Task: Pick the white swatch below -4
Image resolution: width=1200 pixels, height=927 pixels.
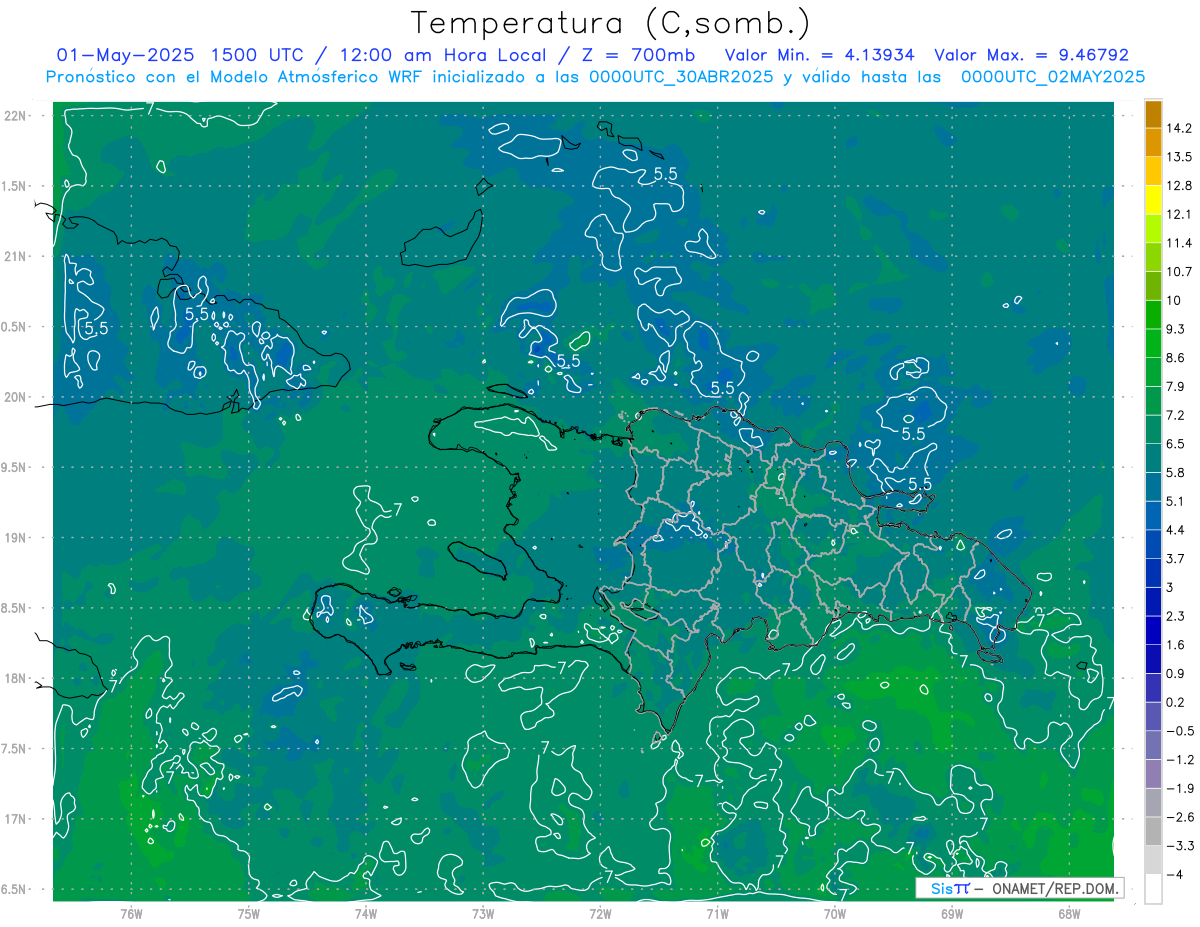Action: (1153, 889)
